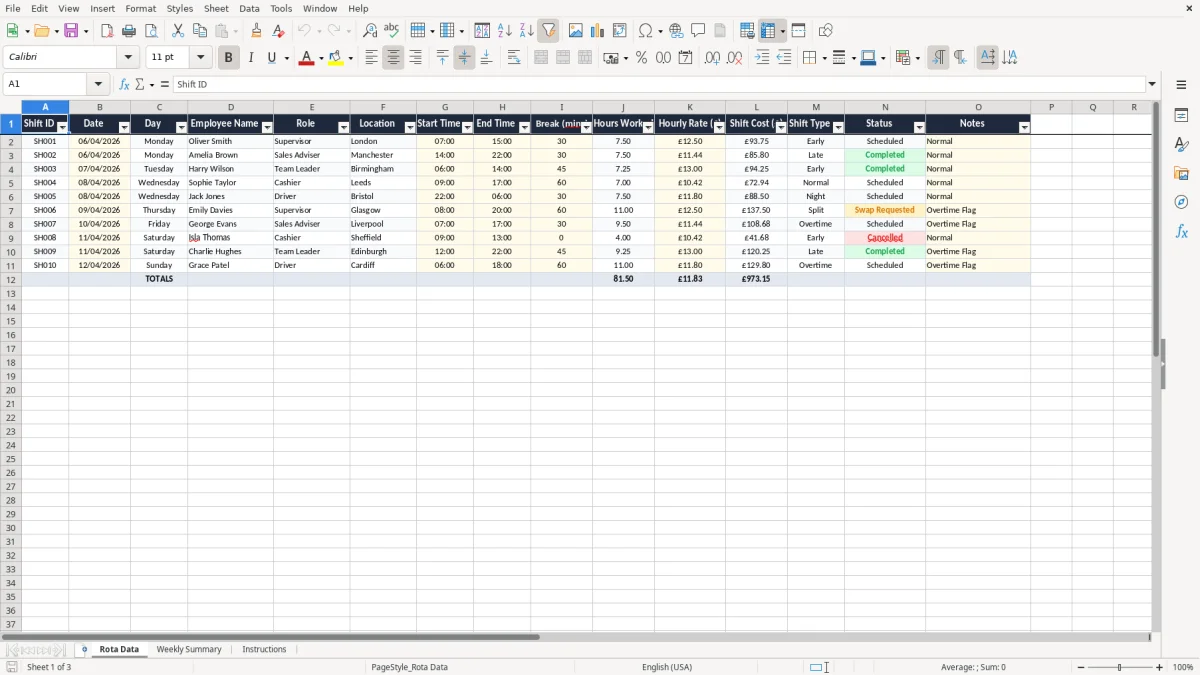Switch to the Instructions sheet tab
Viewport: 1200px width, 675px height.
tap(264, 649)
